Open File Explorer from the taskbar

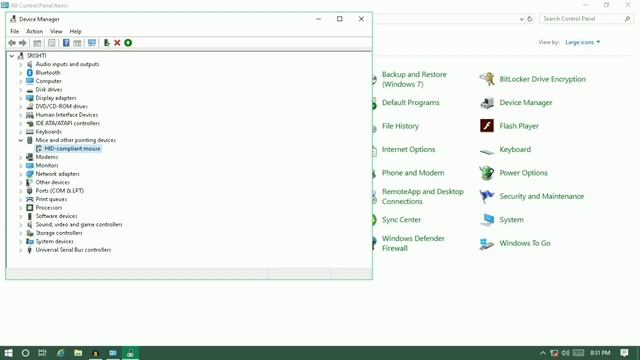click(78, 353)
